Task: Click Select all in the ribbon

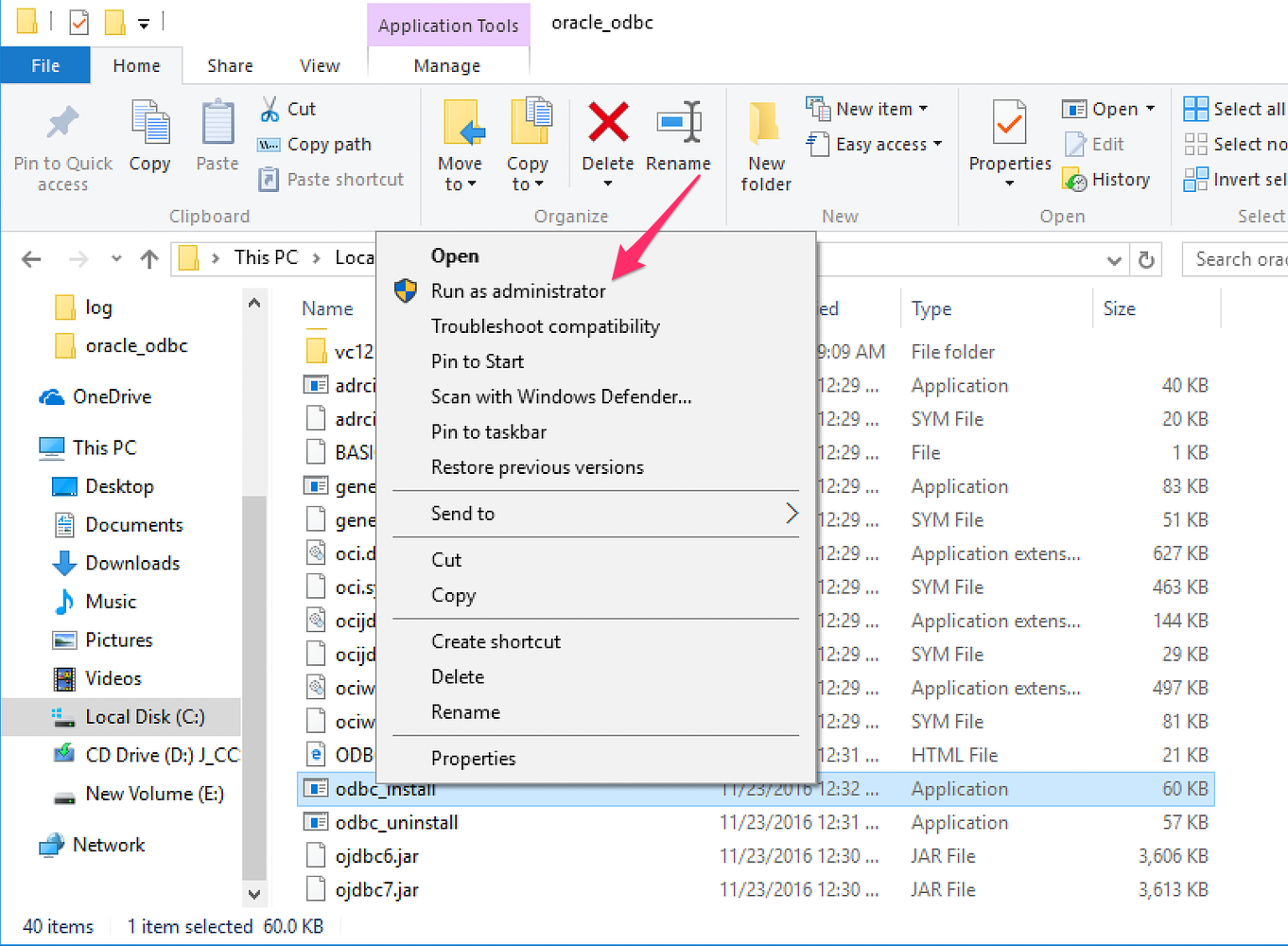Action: click(1235, 109)
